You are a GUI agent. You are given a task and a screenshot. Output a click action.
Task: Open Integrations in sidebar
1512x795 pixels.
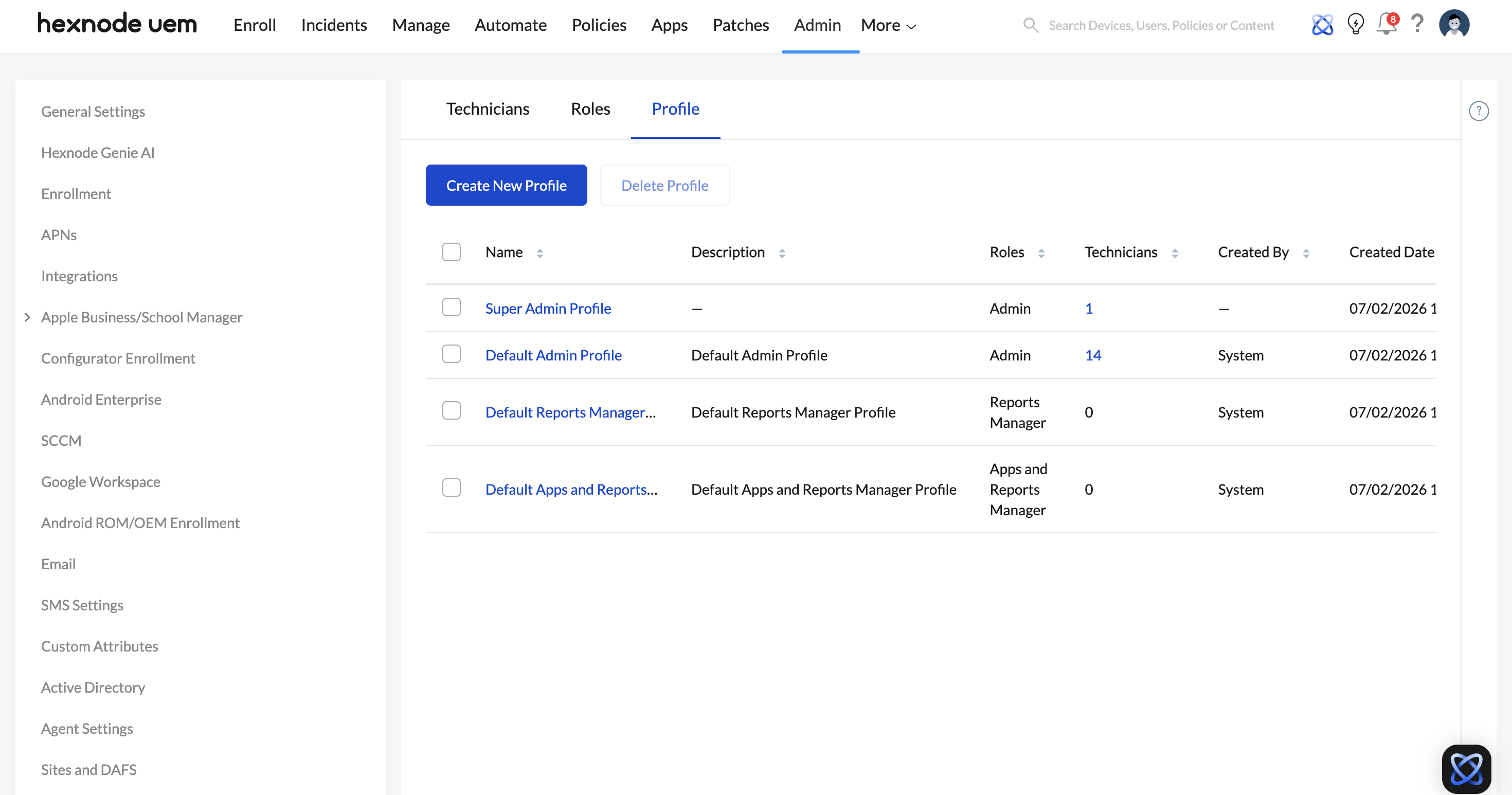79,276
